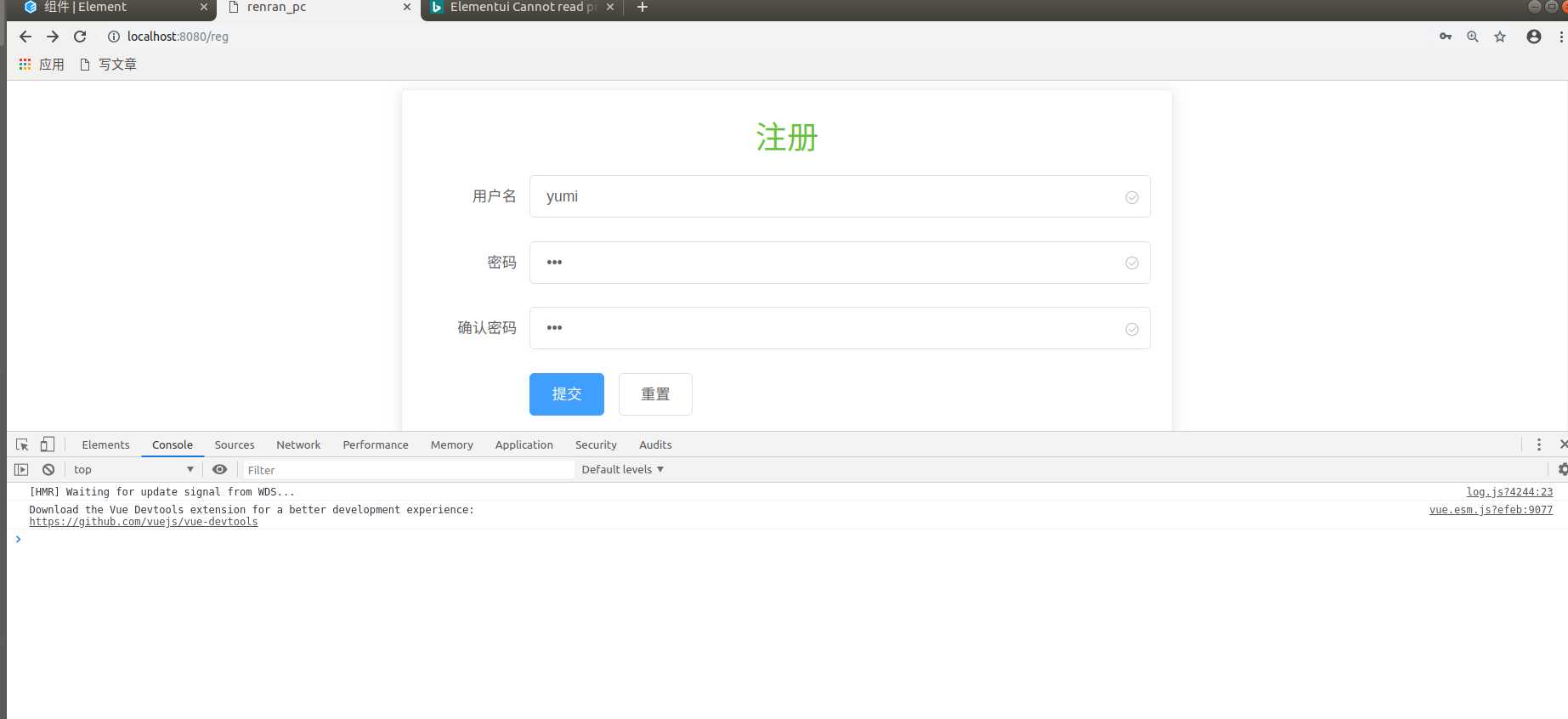Click validation check icon in 用户名 field
The image size is (1568, 719).
pos(1132,197)
